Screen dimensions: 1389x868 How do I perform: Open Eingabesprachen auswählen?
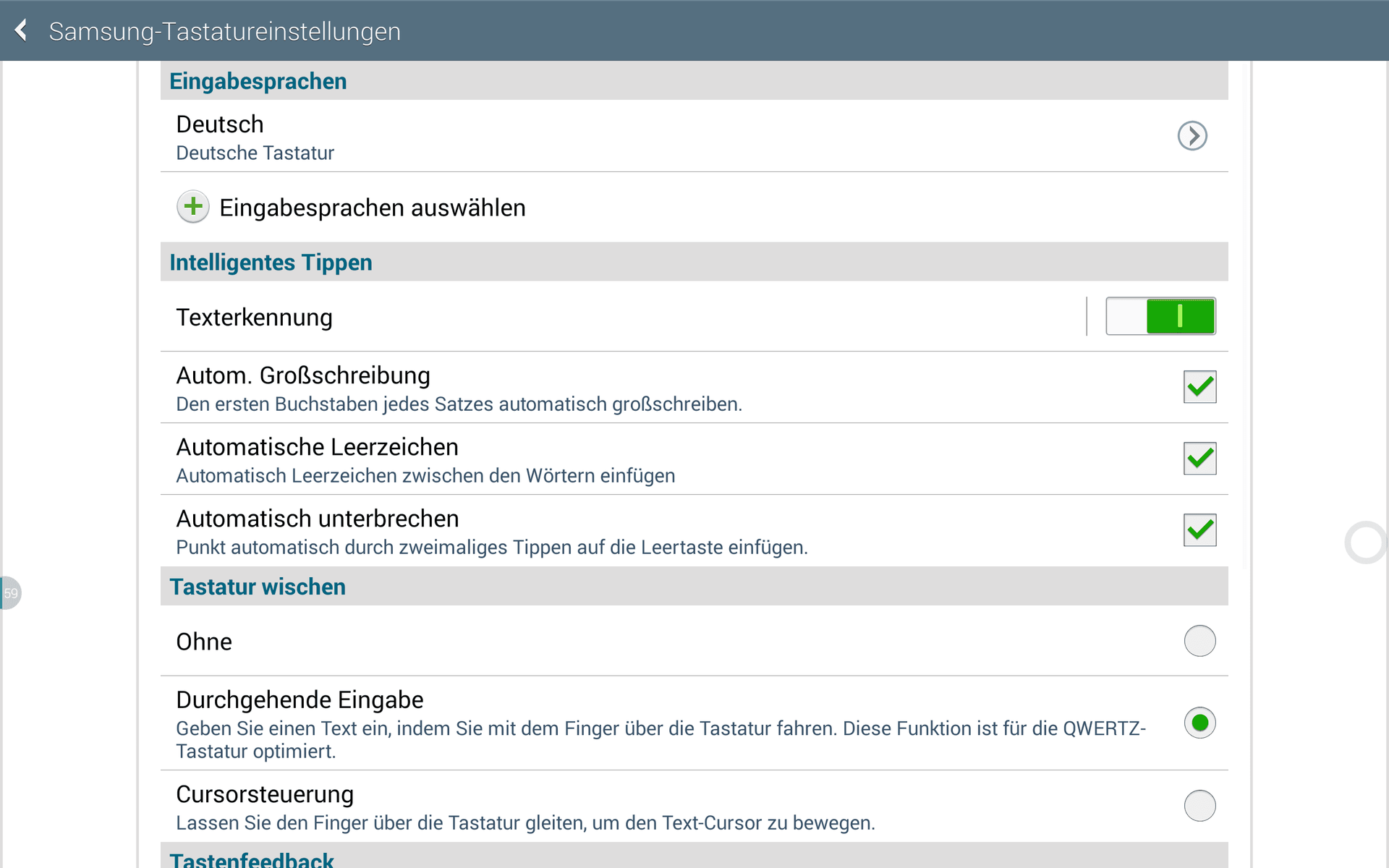tap(694, 208)
